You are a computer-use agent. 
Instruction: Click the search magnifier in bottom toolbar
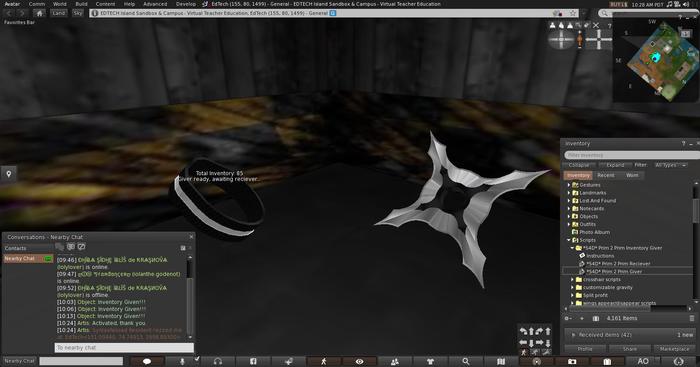tap(466, 361)
